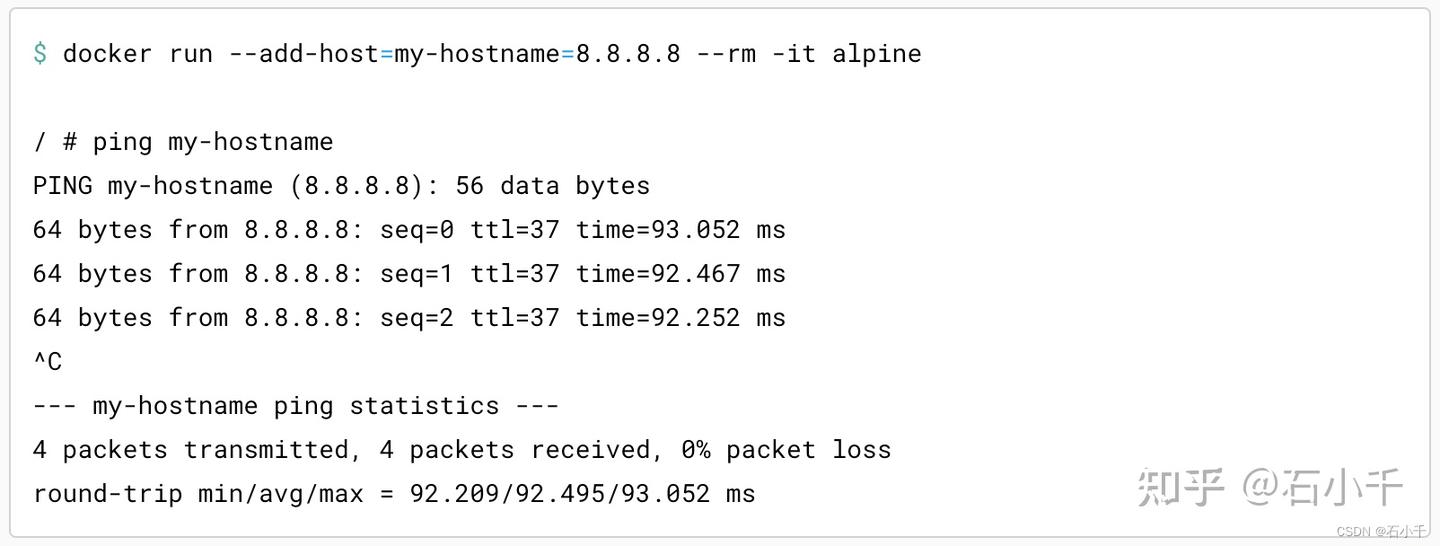
Task: Click the seq=2 ping reply line
Action: tap(409, 318)
